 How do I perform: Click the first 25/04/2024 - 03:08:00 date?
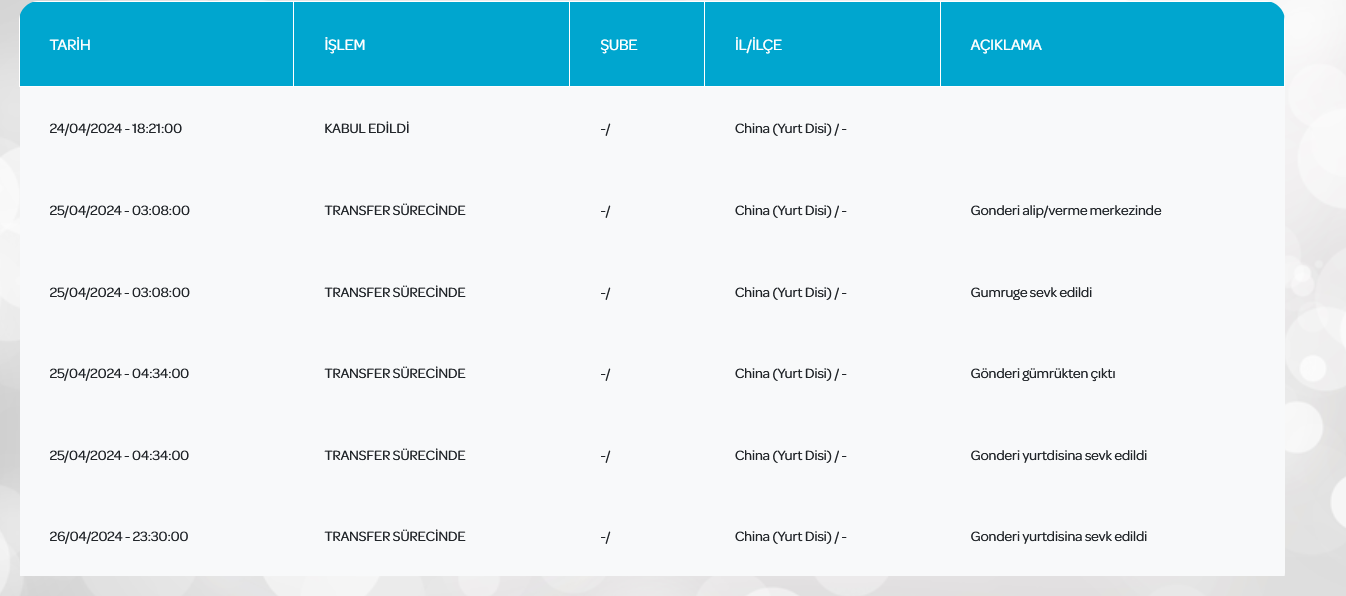point(119,211)
